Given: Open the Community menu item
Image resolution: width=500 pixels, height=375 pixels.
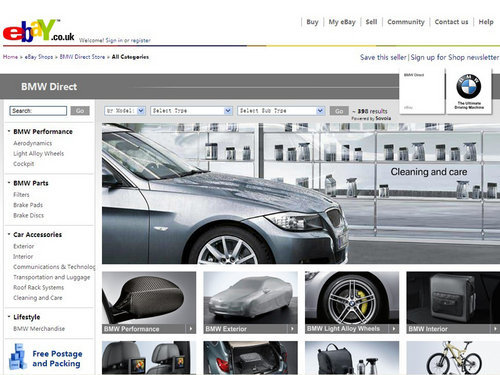Looking at the screenshot, I should click(406, 22).
